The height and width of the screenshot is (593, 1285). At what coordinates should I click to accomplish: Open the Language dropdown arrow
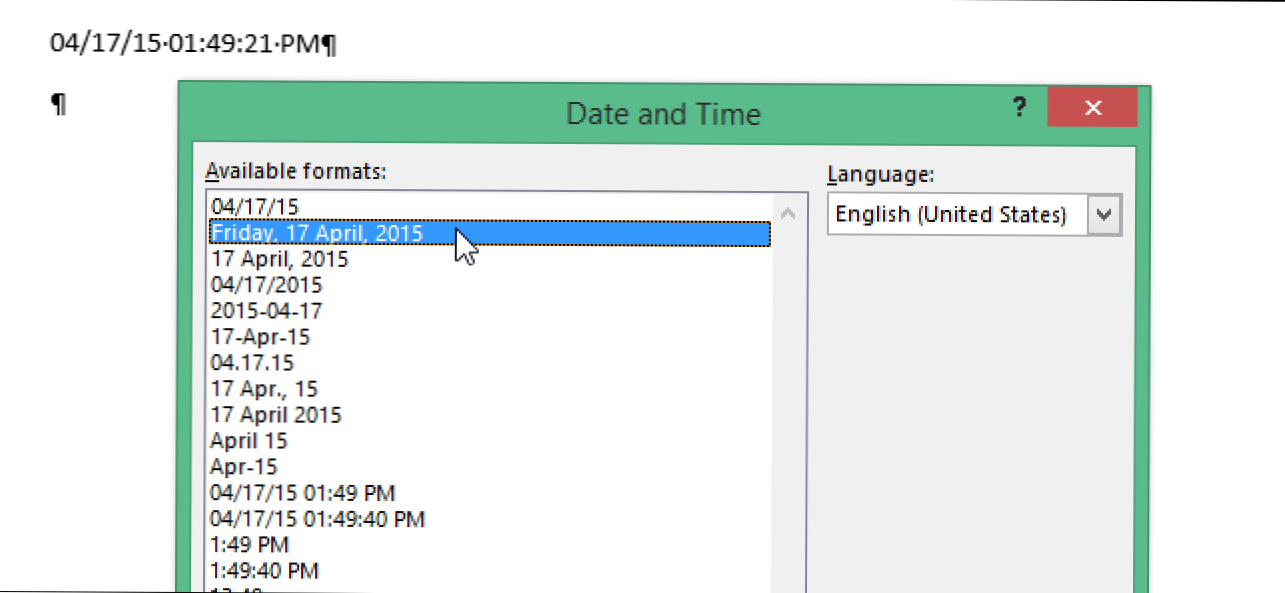click(x=1105, y=214)
